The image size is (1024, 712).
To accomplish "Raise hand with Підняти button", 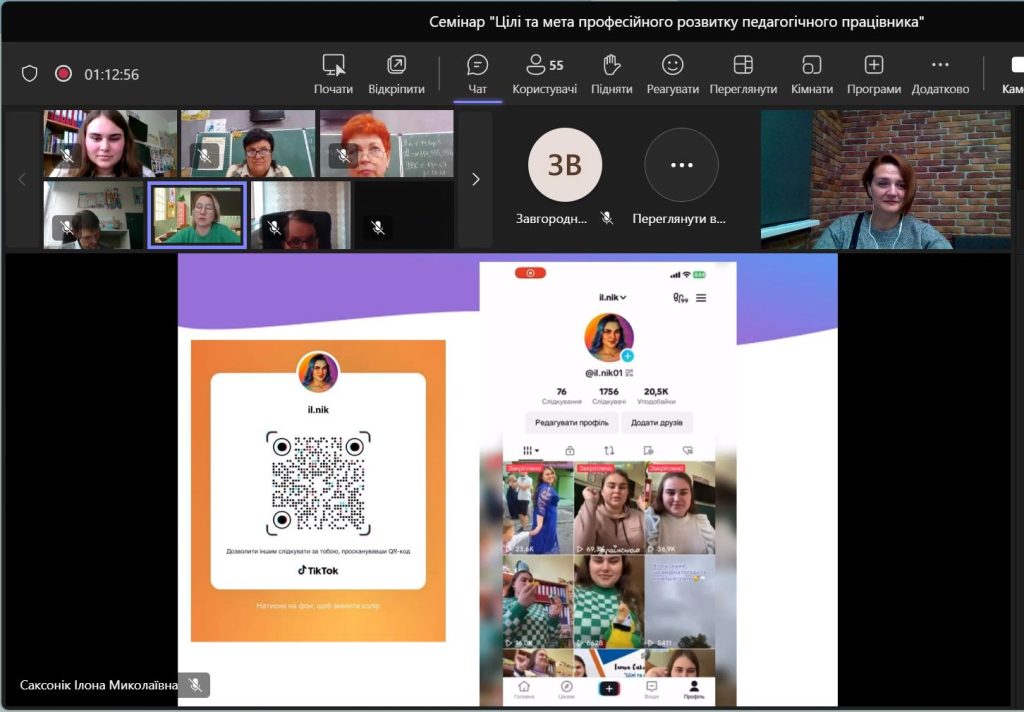I will click(x=611, y=74).
